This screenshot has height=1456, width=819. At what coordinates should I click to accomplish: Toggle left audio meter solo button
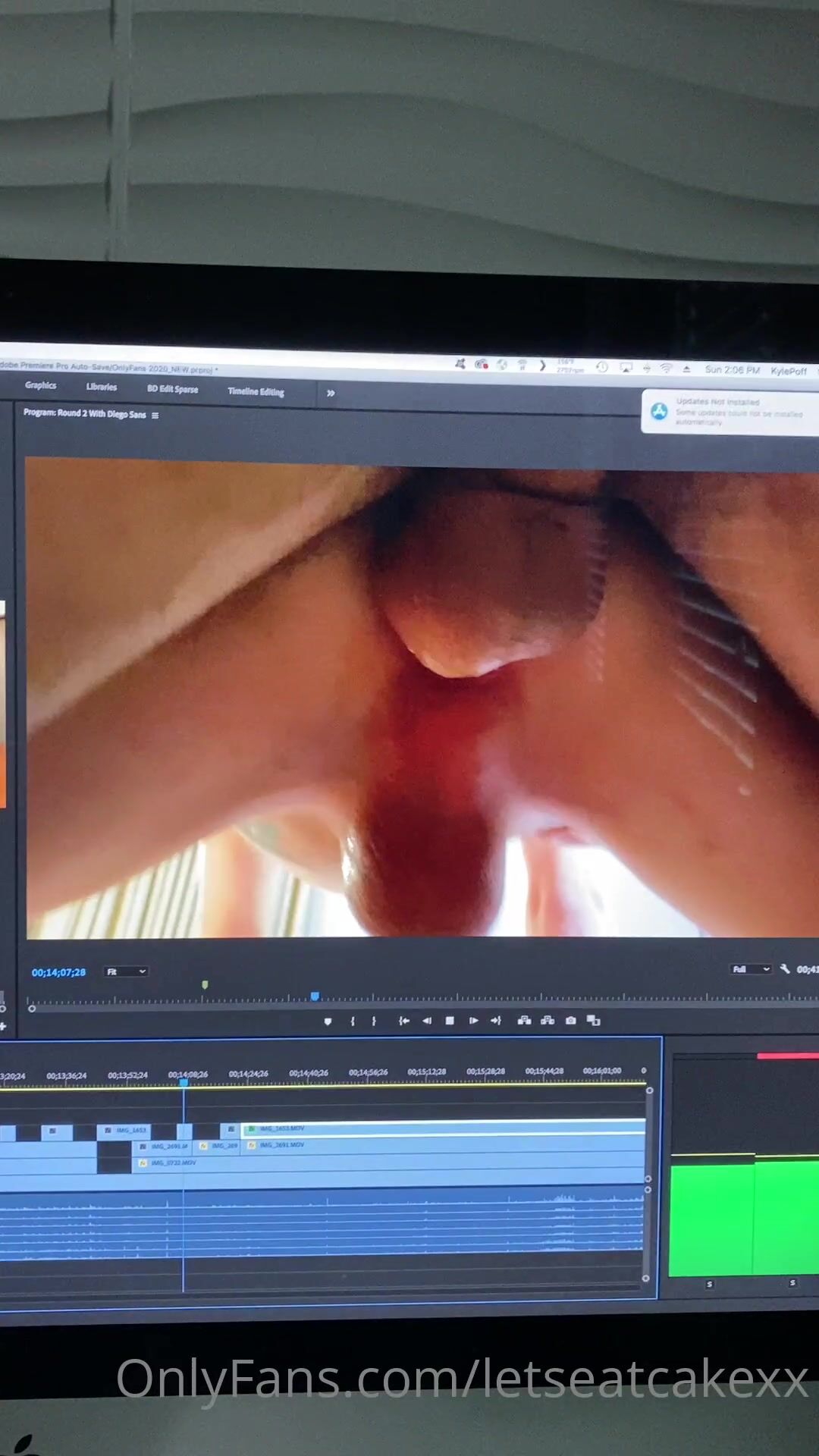click(710, 1284)
